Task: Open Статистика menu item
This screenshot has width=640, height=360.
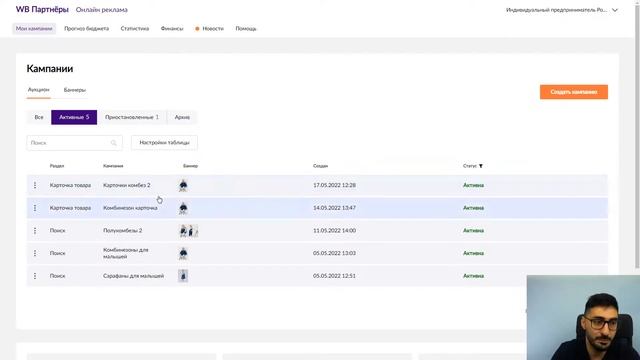Action: [135, 29]
